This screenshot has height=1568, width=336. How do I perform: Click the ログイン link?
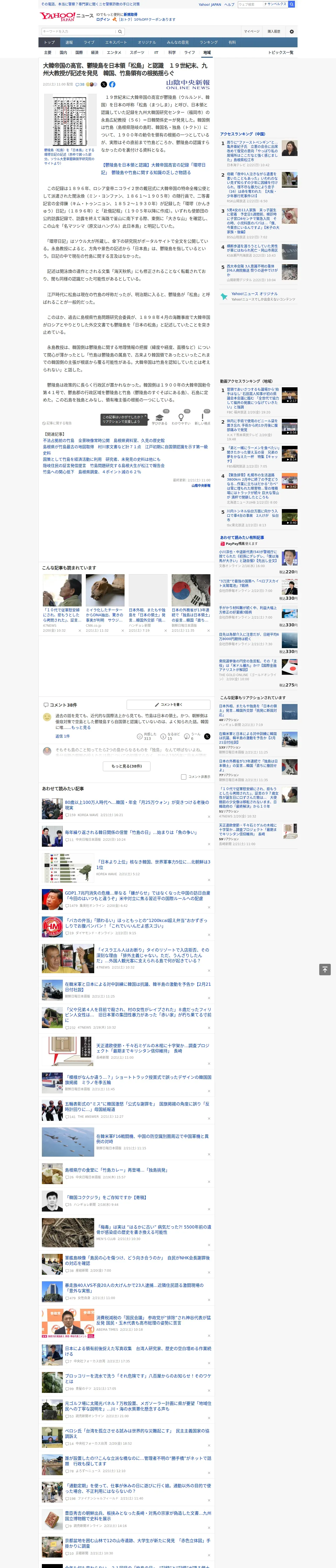(103, 20)
